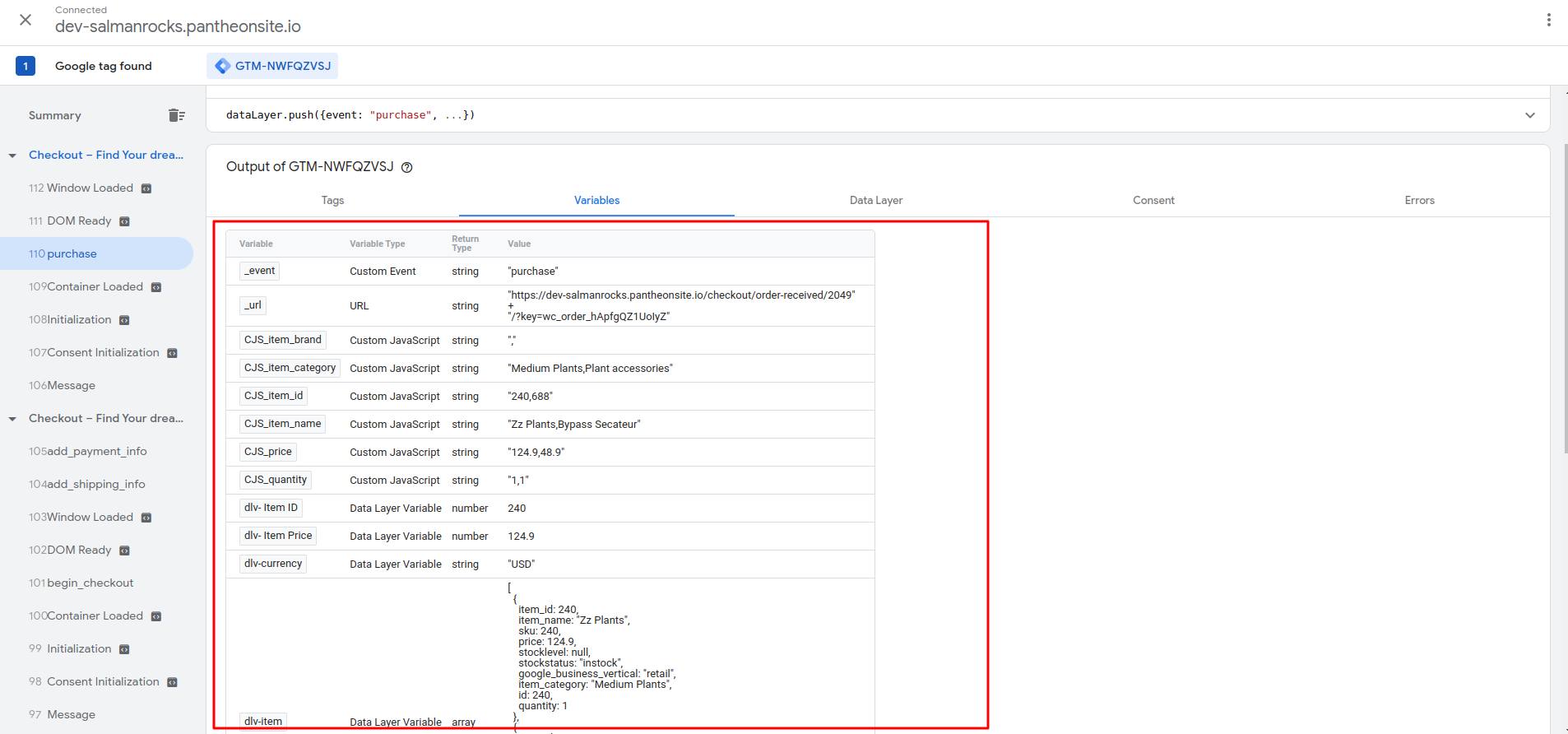
Task: Open the Consent tab
Action: pos(1153,200)
